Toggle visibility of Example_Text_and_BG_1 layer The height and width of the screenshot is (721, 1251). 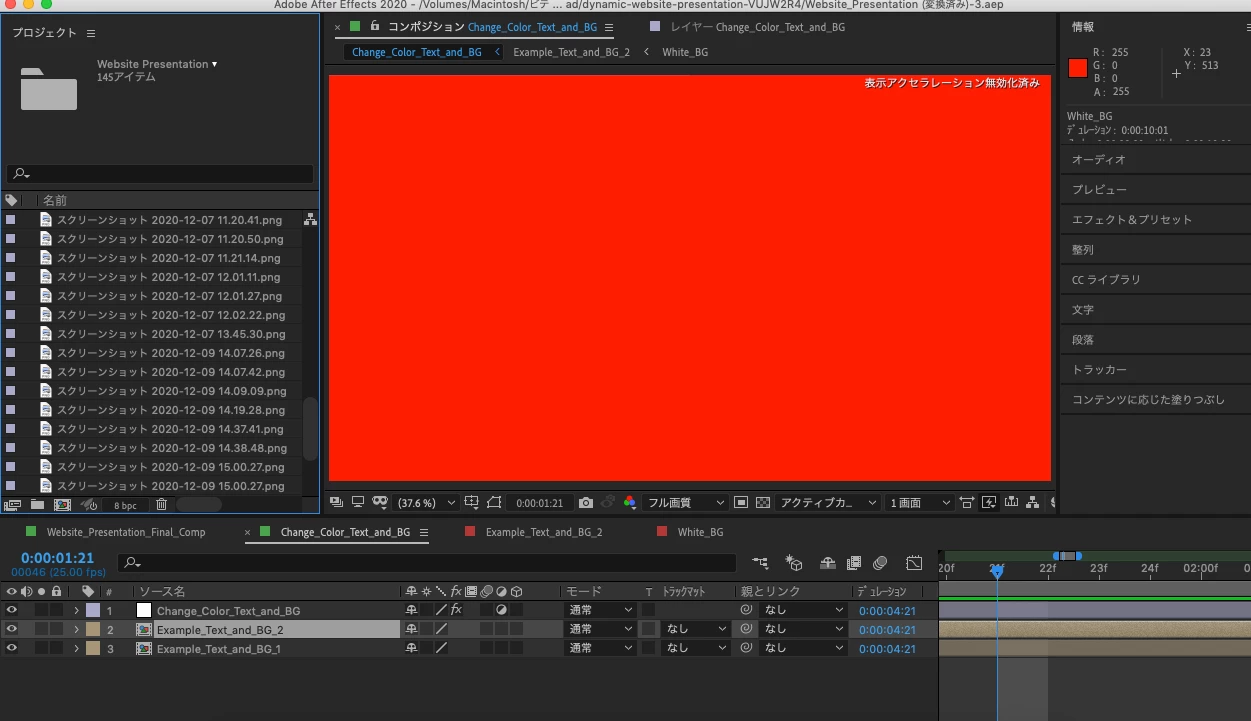tap(11, 648)
